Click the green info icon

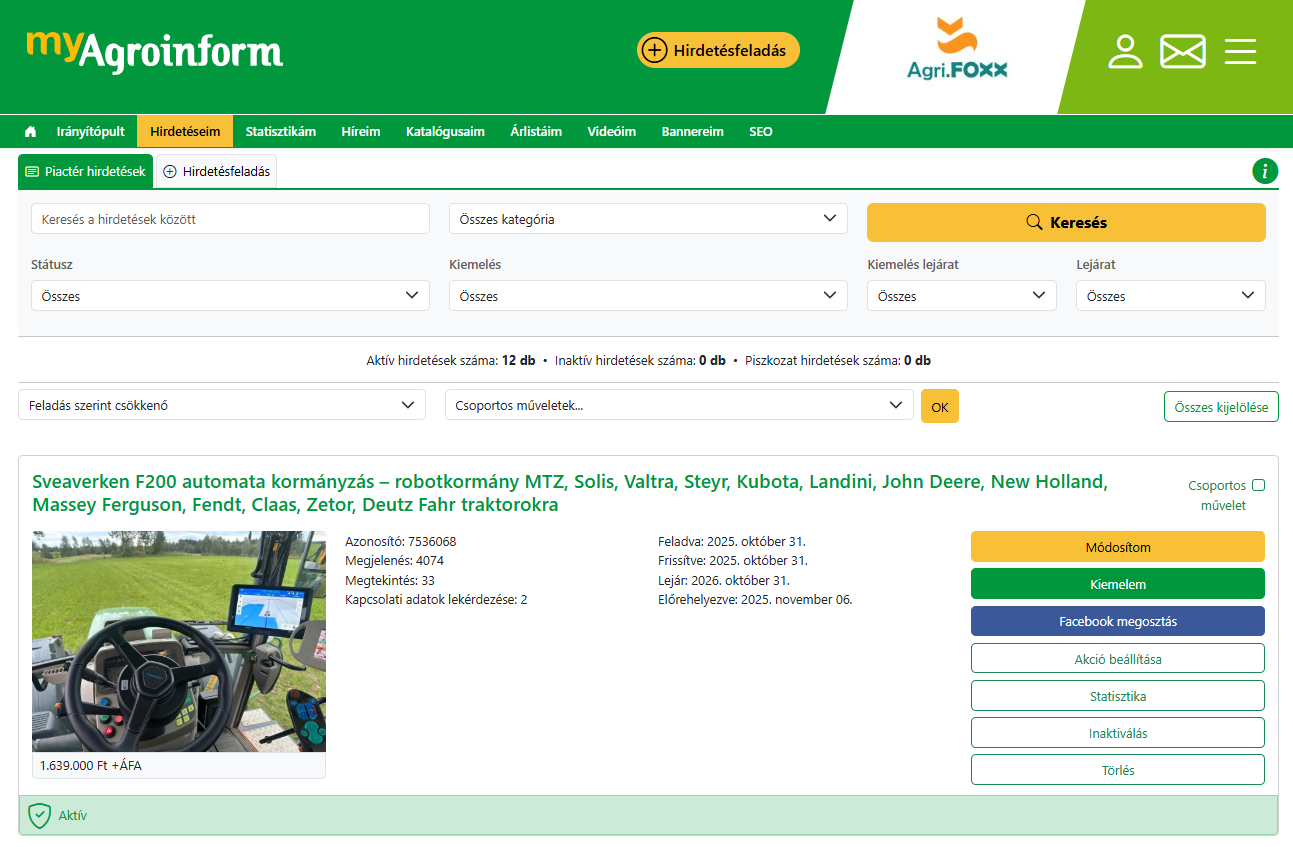(1264, 171)
